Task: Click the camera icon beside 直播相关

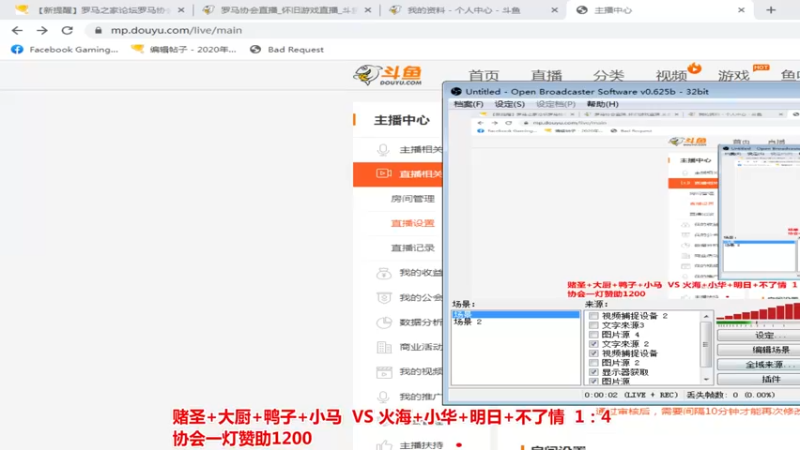Action: click(x=384, y=173)
